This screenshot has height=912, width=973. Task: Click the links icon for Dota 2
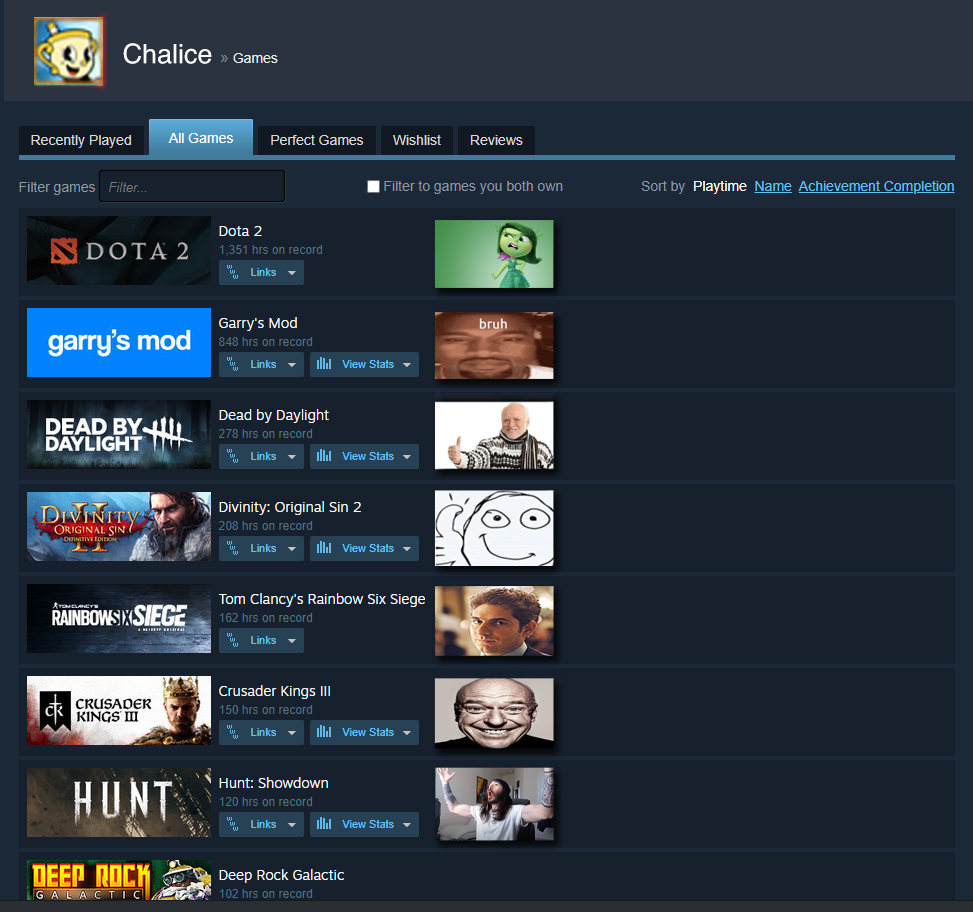(233, 272)
